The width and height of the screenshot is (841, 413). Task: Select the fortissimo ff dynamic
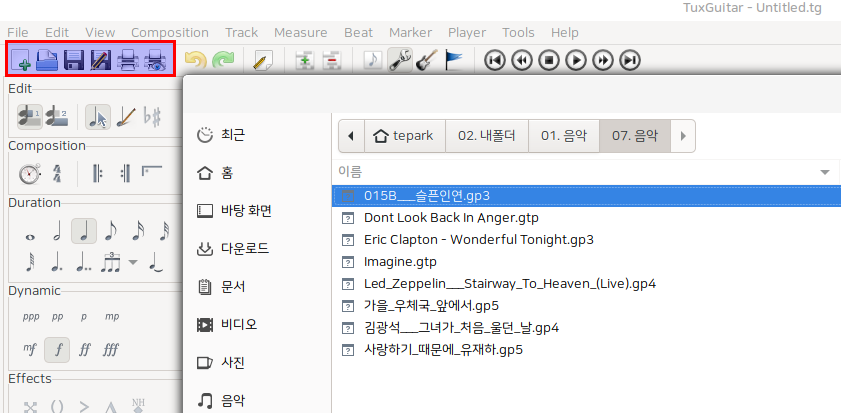click(85, 350)
